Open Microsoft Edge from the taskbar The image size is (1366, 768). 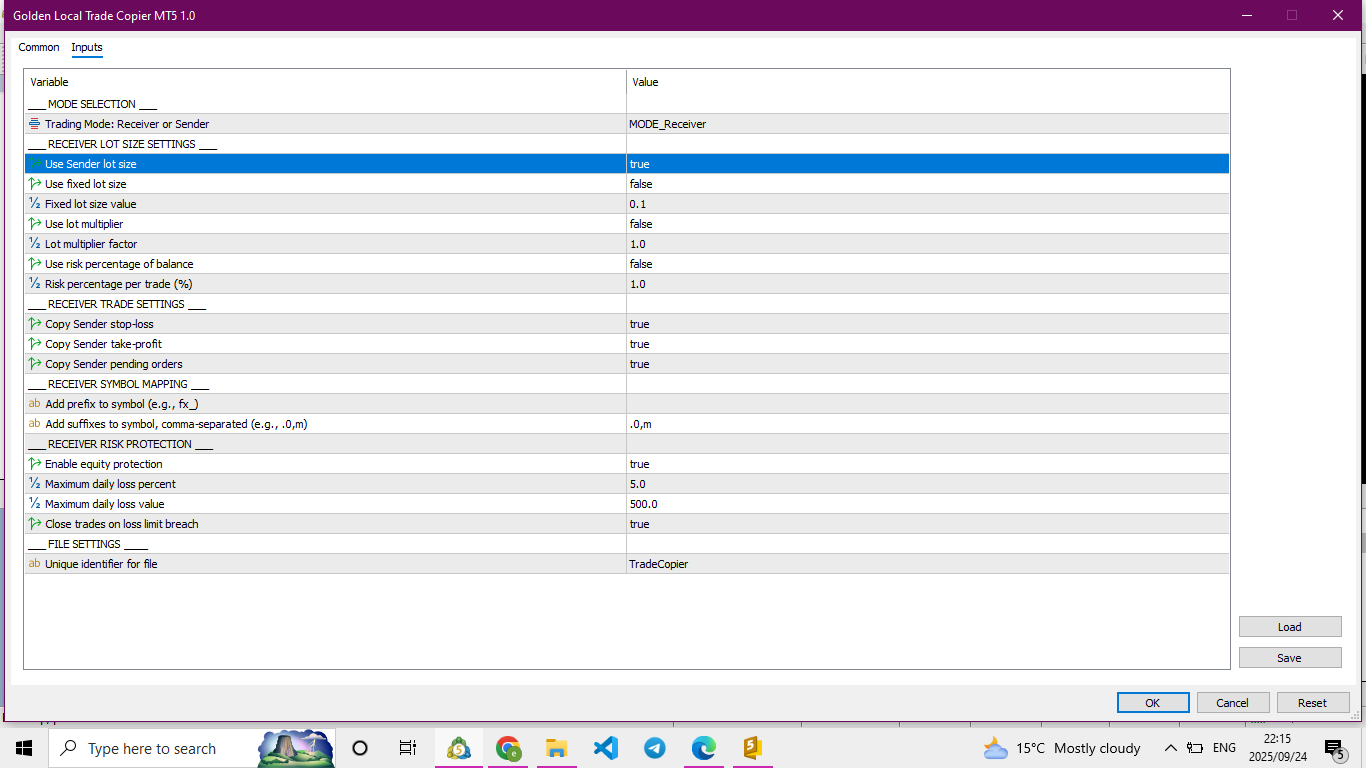(704, 748)
